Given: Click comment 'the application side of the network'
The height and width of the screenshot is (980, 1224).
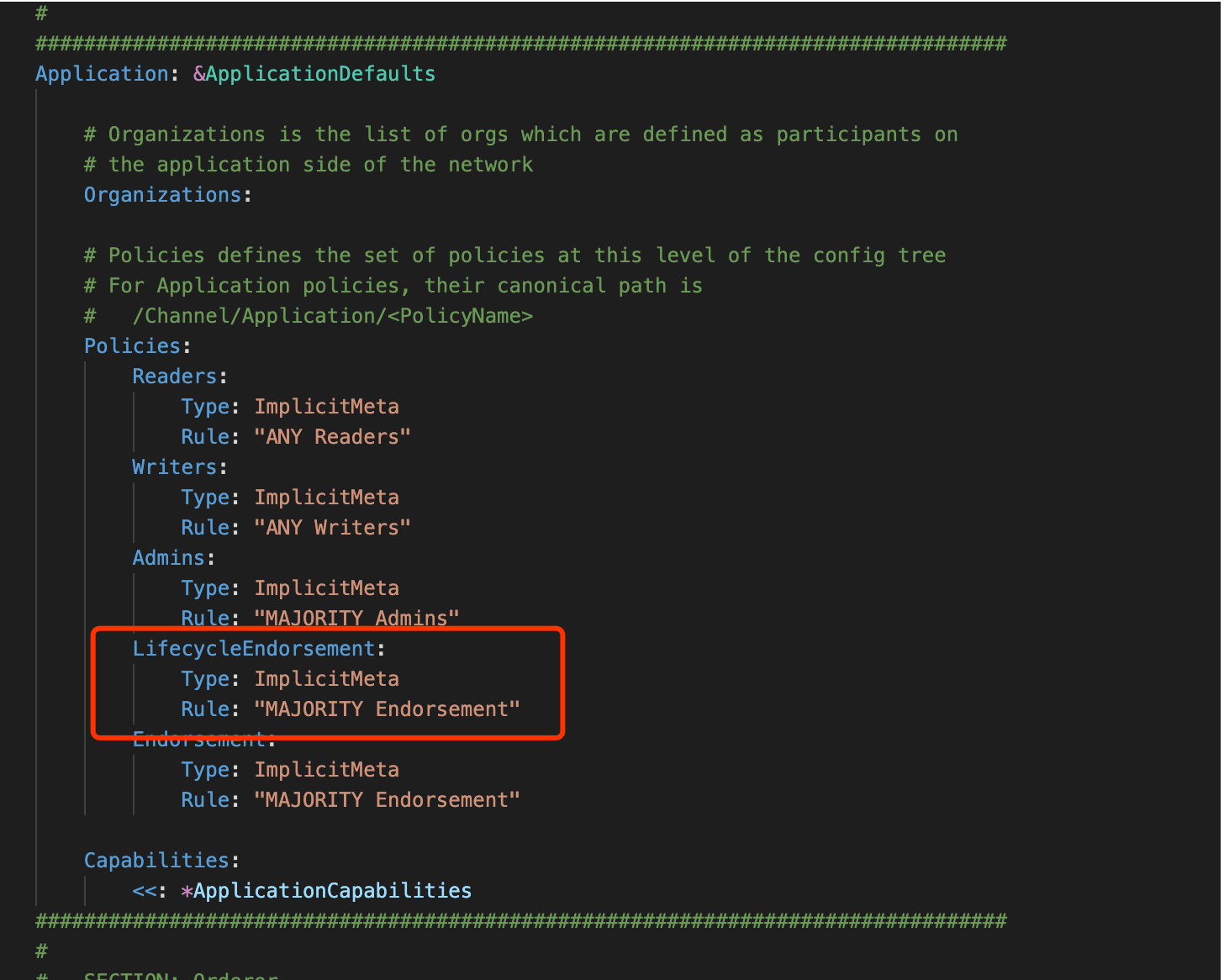Looking at the screenshot, I should pyautogui.click(x=309, y=165).
